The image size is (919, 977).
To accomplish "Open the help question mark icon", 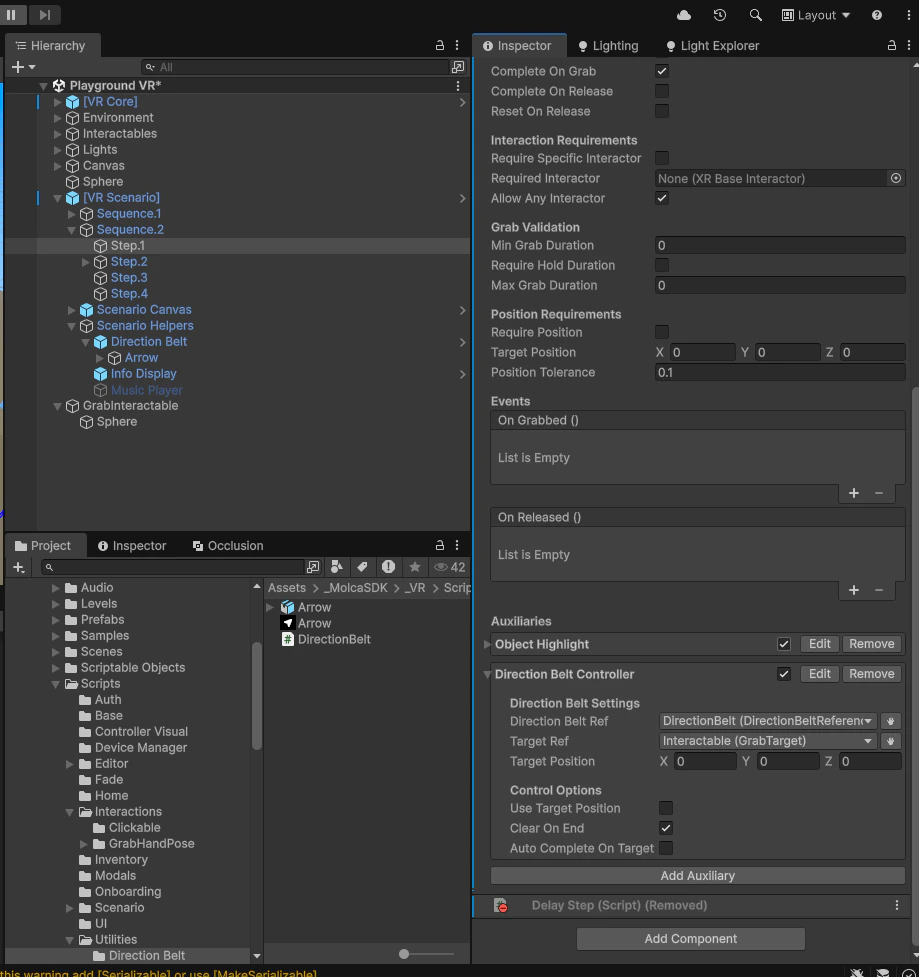I will click(877, 15).
